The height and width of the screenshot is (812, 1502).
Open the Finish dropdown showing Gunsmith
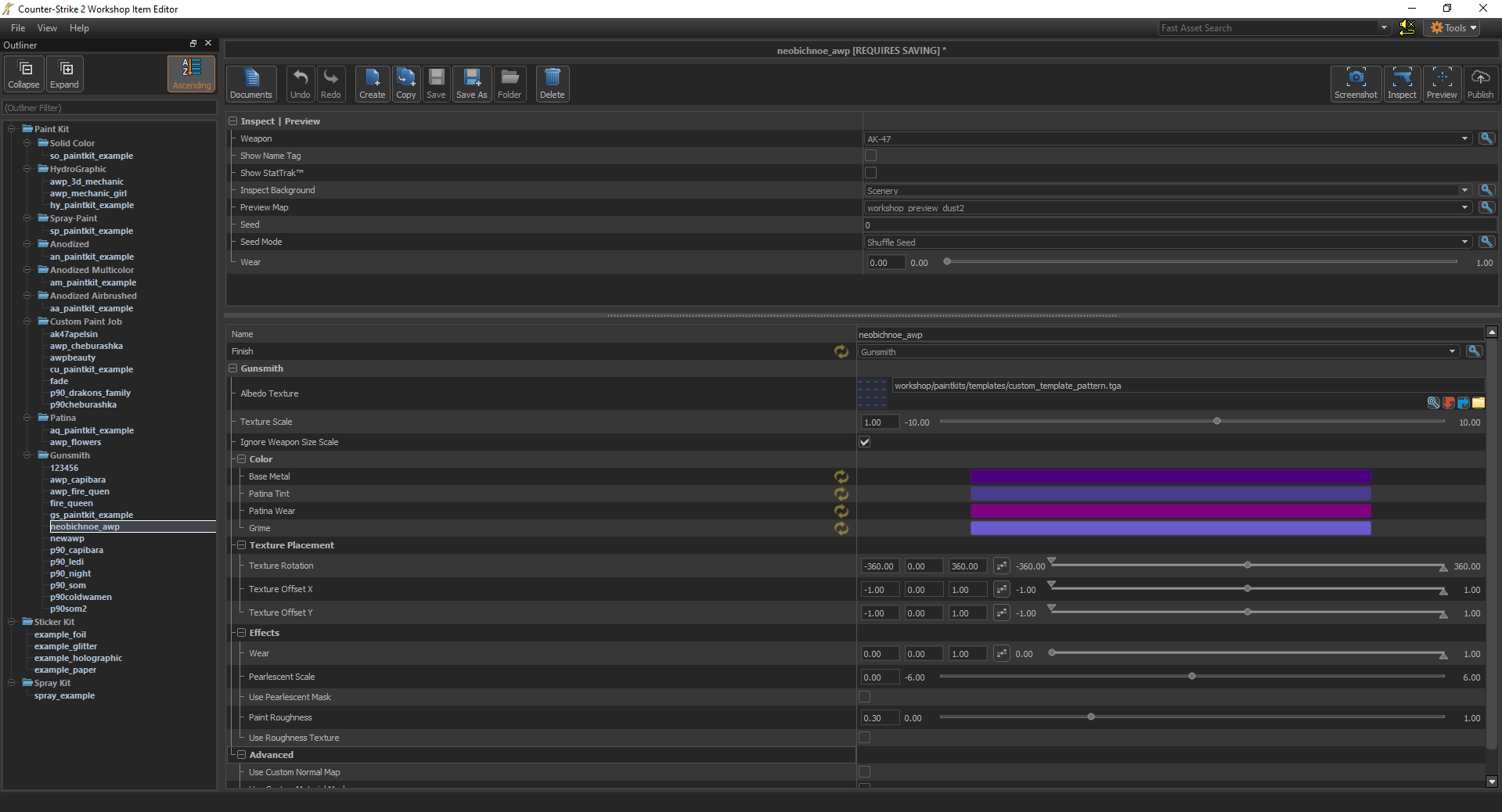pos(1158,351)
